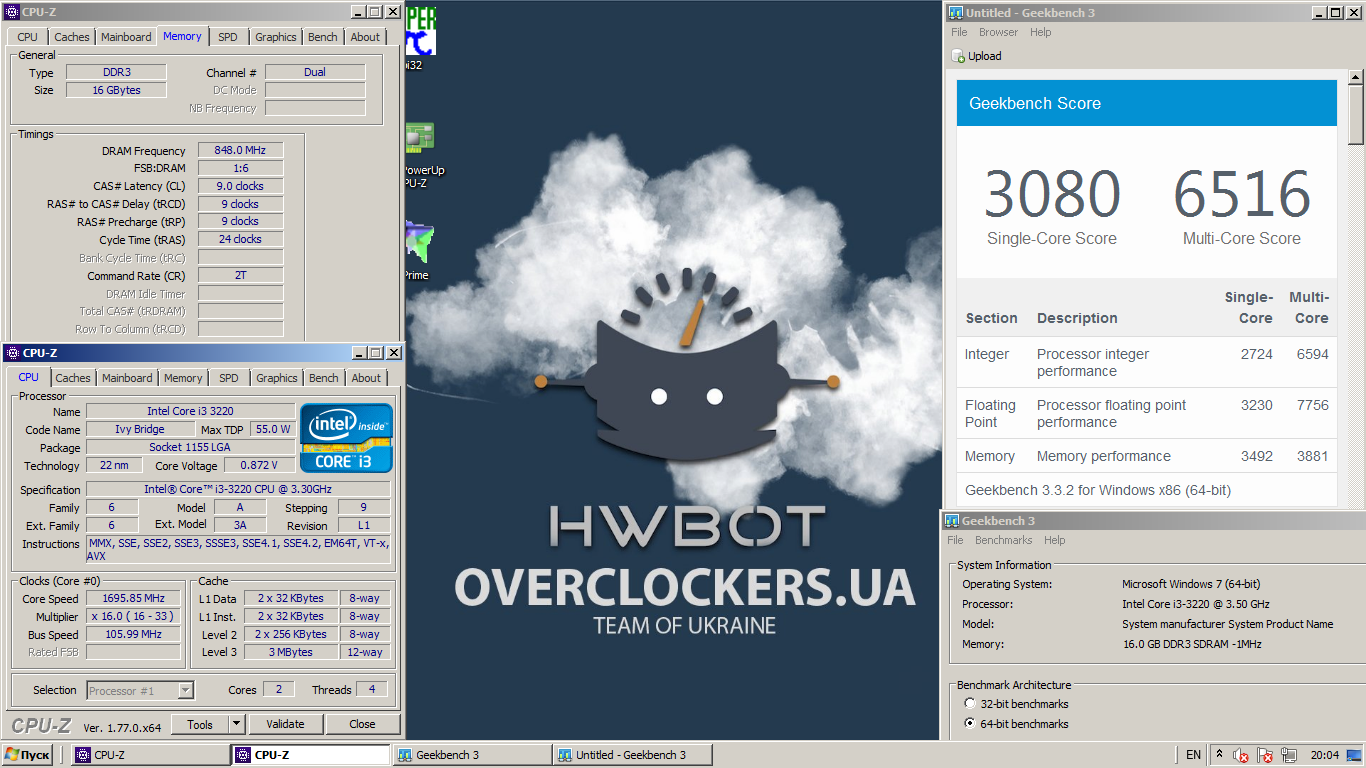
Task: Open Benchmarks menu in Geekbench 3 window
Action: coord(1003,540)
